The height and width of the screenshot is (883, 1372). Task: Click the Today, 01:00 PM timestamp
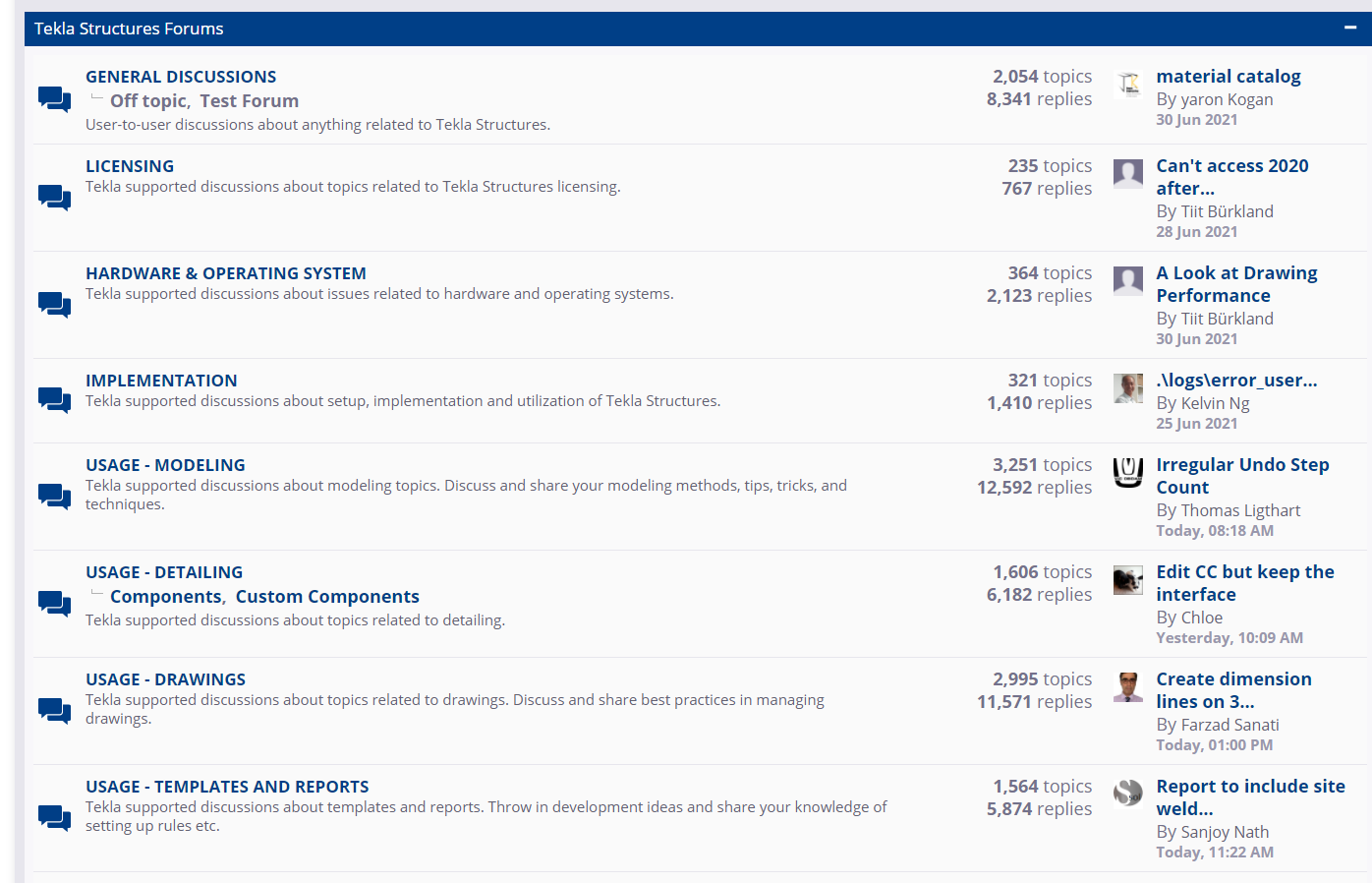click(1215, 745)
